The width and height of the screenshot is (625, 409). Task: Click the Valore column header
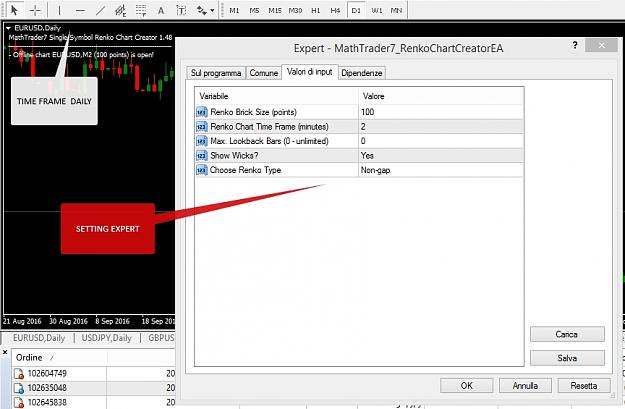point(441,96)
